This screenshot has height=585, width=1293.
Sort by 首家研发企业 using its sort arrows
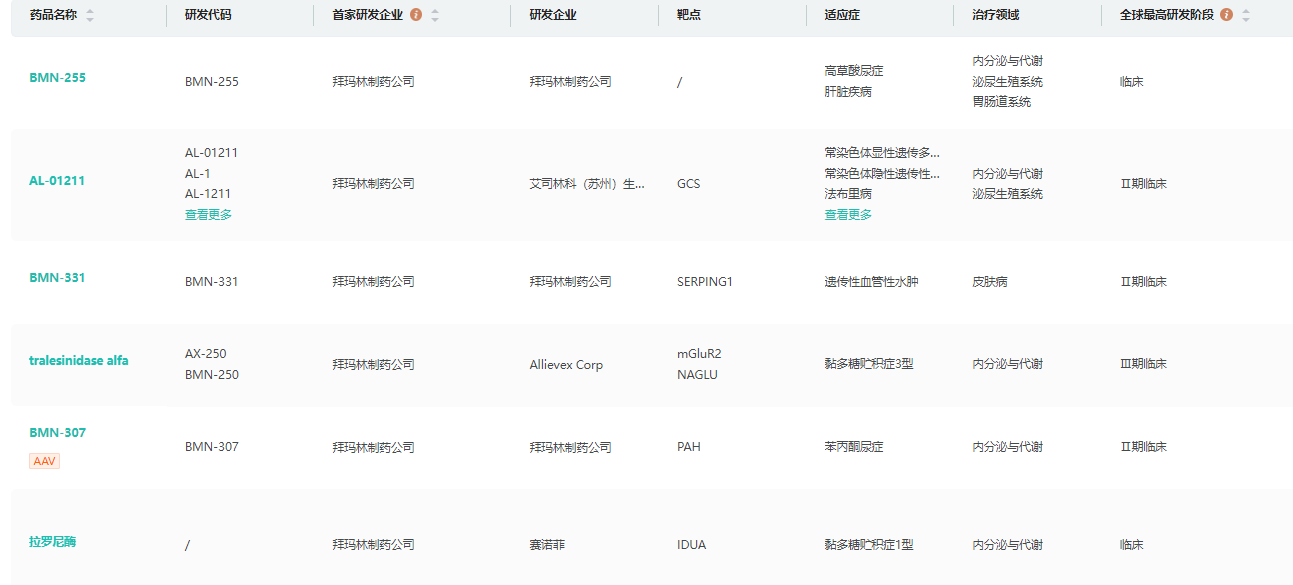(x=434, y=16)
